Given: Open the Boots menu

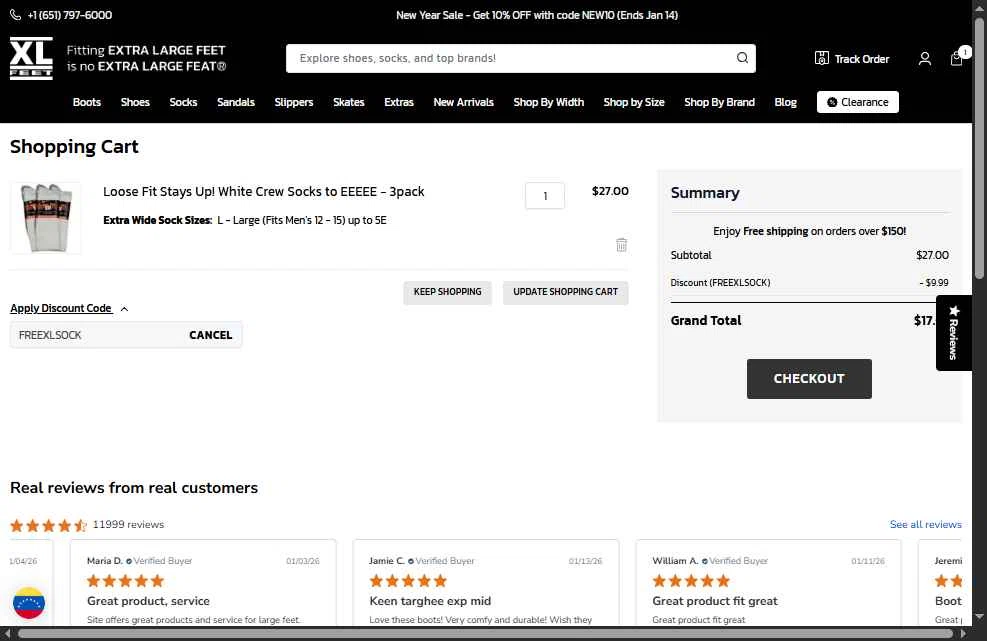Looking at the screenshot, I should (86, 102).
